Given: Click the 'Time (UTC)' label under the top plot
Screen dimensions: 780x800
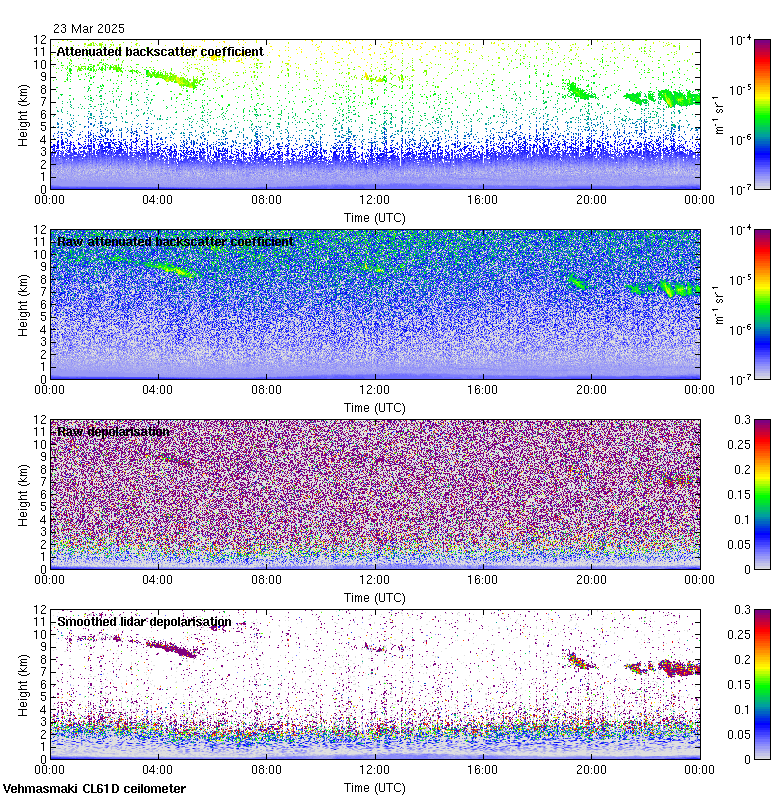Looking at the screenshot, I should (x=375, y=217).
